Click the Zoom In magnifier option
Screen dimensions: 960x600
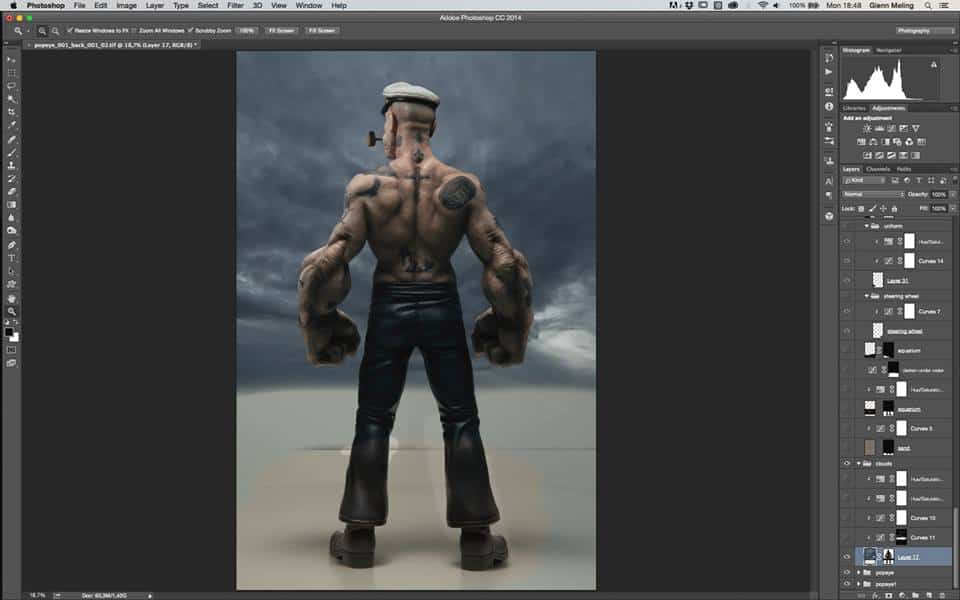point(45,31)
